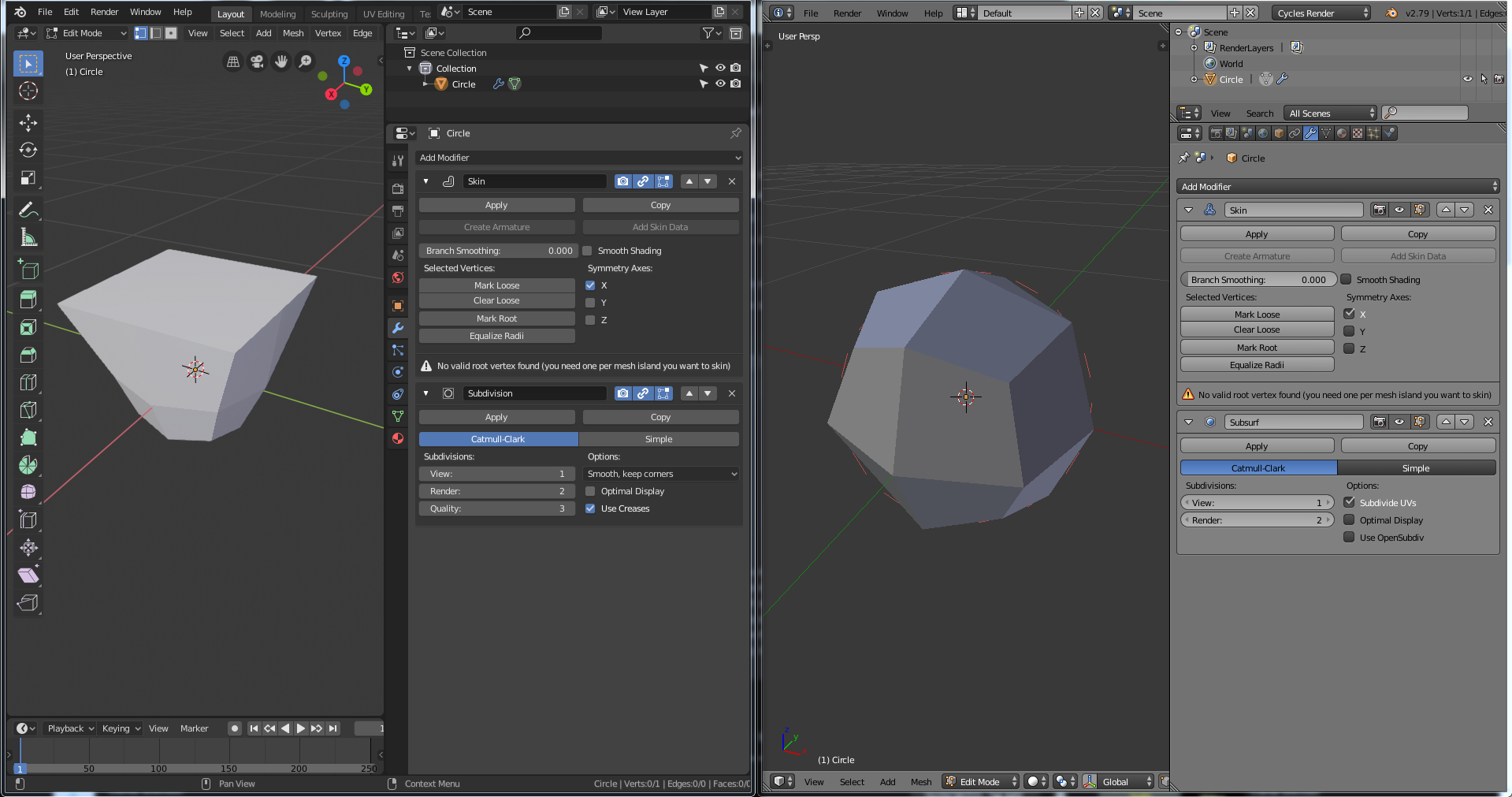Viewport: 1512px width, 797px height.
Task: Toggle Use Creases in Subdivision modifier
Action: 590,508
